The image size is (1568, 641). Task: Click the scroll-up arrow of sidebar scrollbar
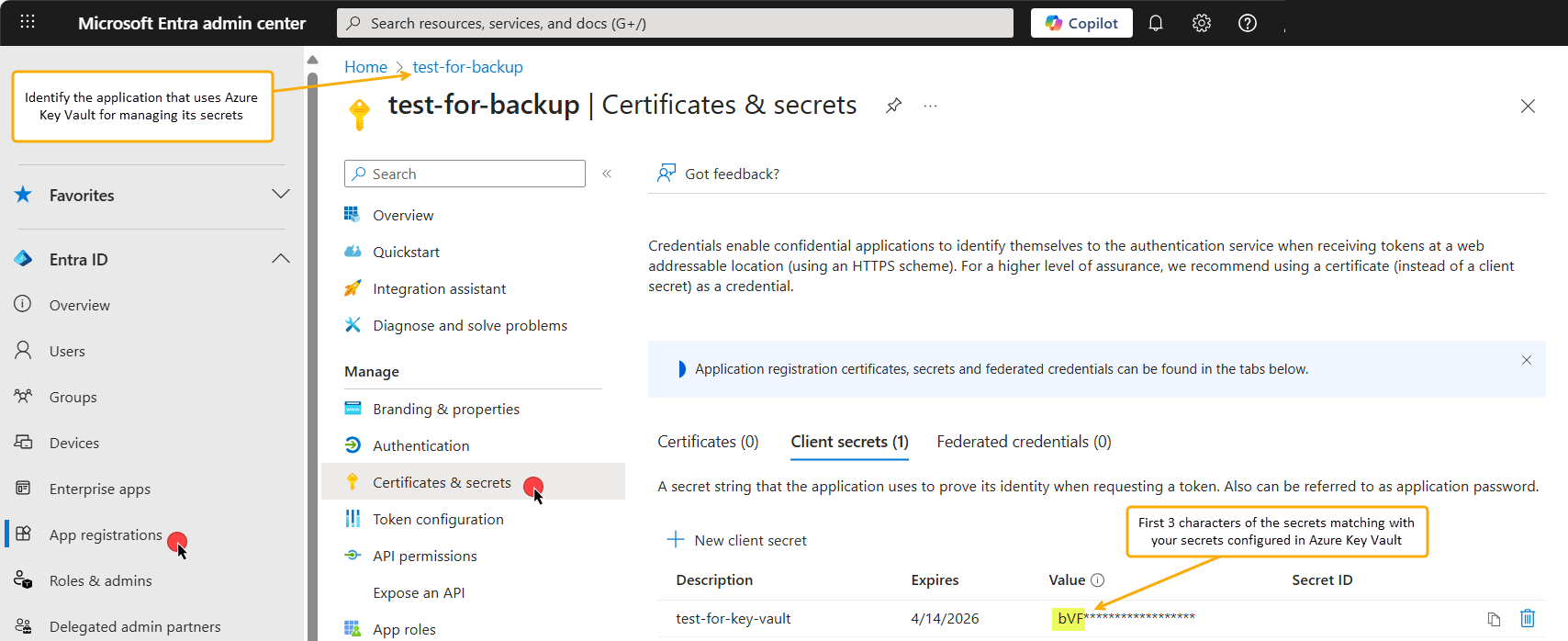(312, 60)
